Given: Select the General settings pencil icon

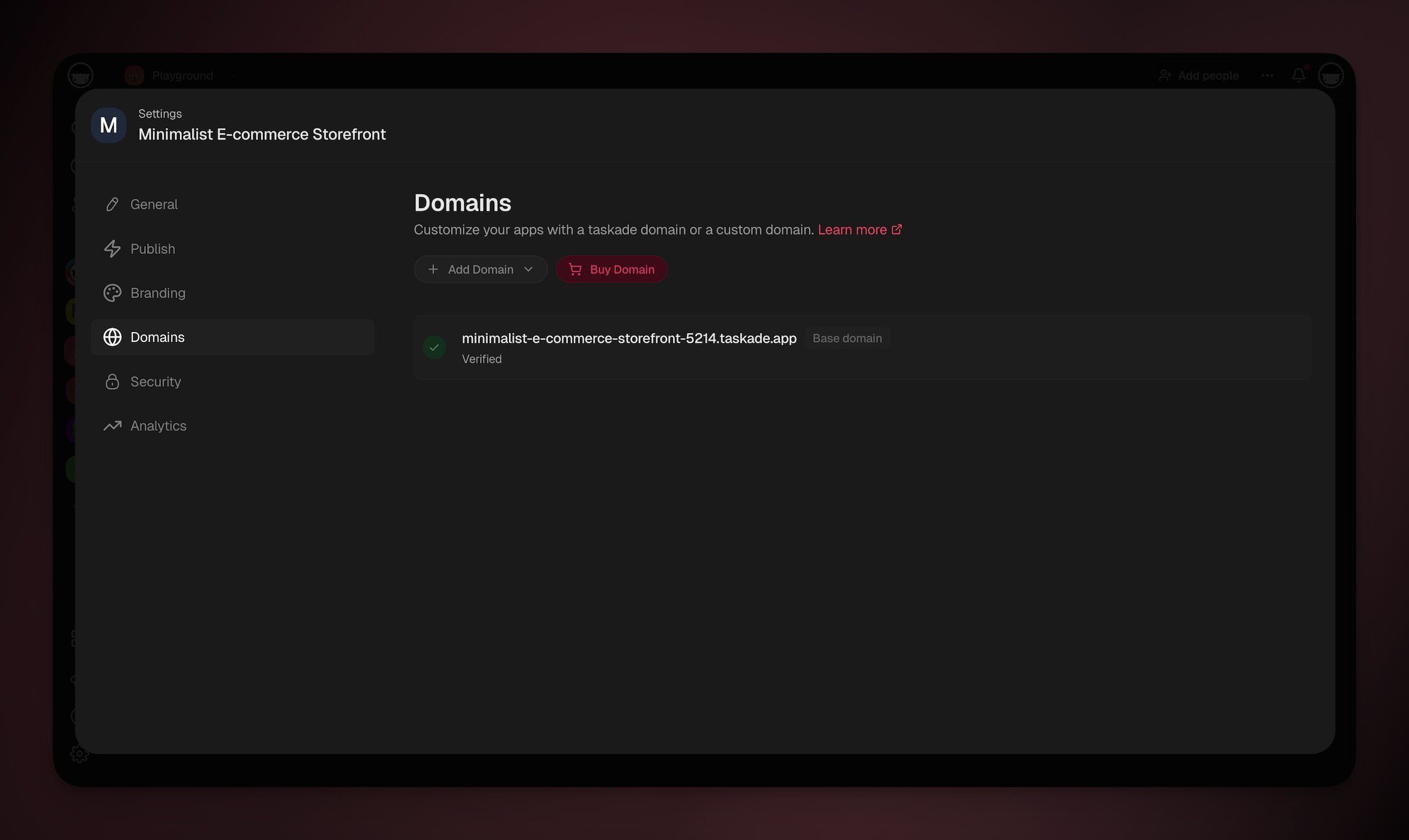Looking at the screenshot, I should coord(112,204).
